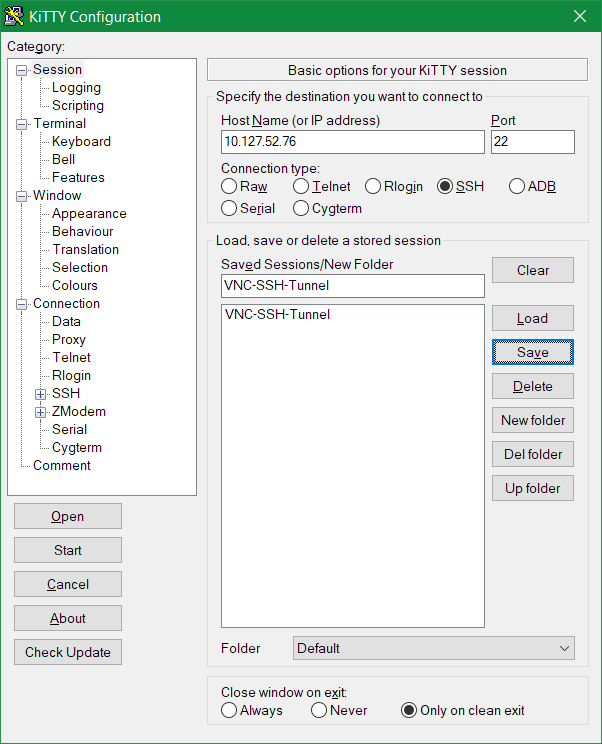Click the Check Update button
The image size is (602, 744).
pyautogui.click(x=68, y=652)
